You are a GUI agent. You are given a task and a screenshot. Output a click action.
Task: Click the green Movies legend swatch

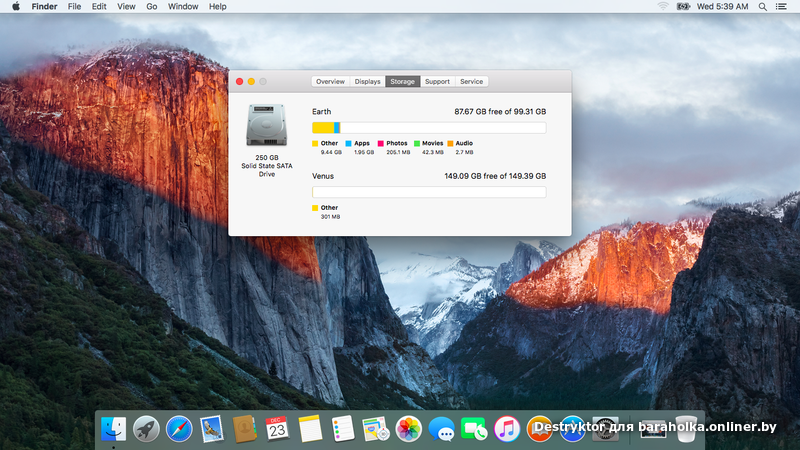click(x=417, y=143)
